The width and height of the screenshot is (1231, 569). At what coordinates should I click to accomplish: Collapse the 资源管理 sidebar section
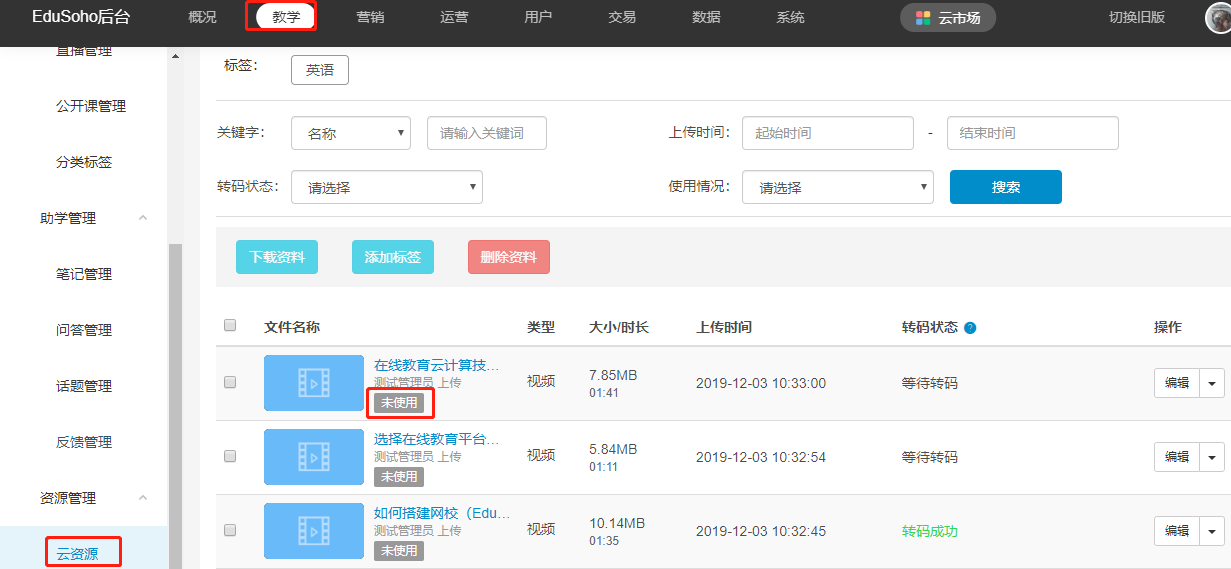(x=143, y=498)
